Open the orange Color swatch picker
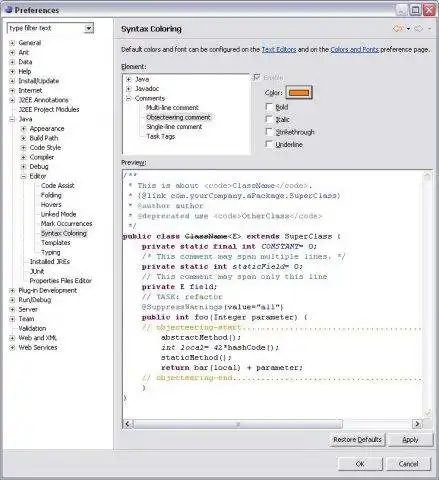The image size is (439, 480). [x=299, y=92]
